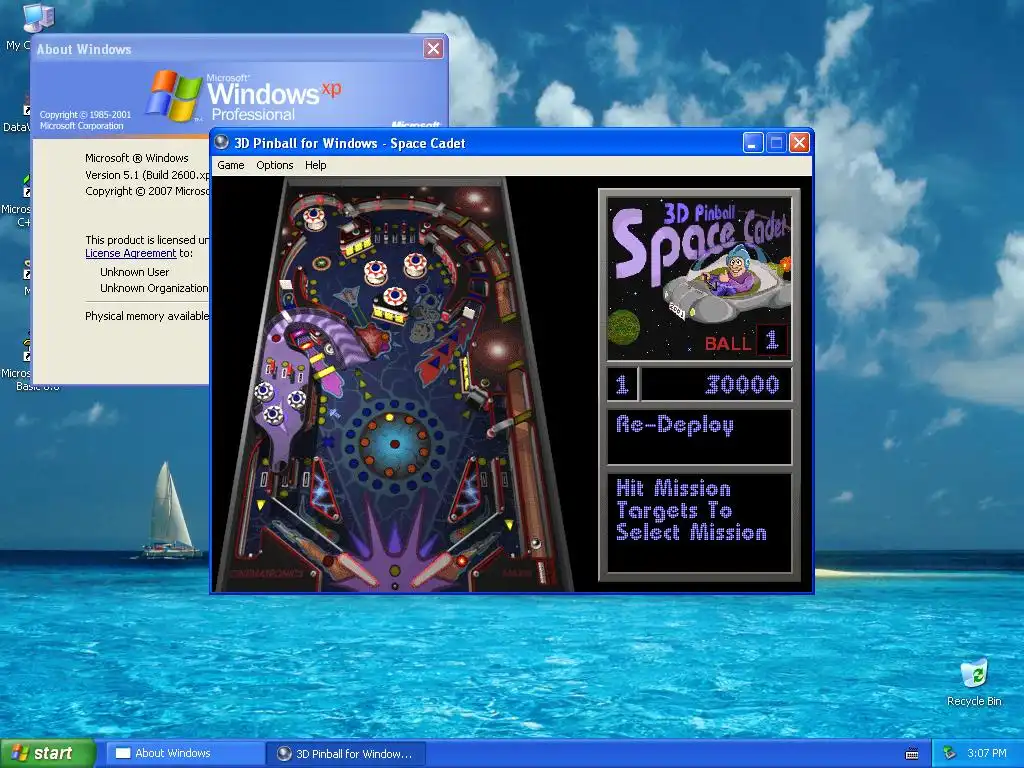Click the Unknown Organization text

(154, 288)
